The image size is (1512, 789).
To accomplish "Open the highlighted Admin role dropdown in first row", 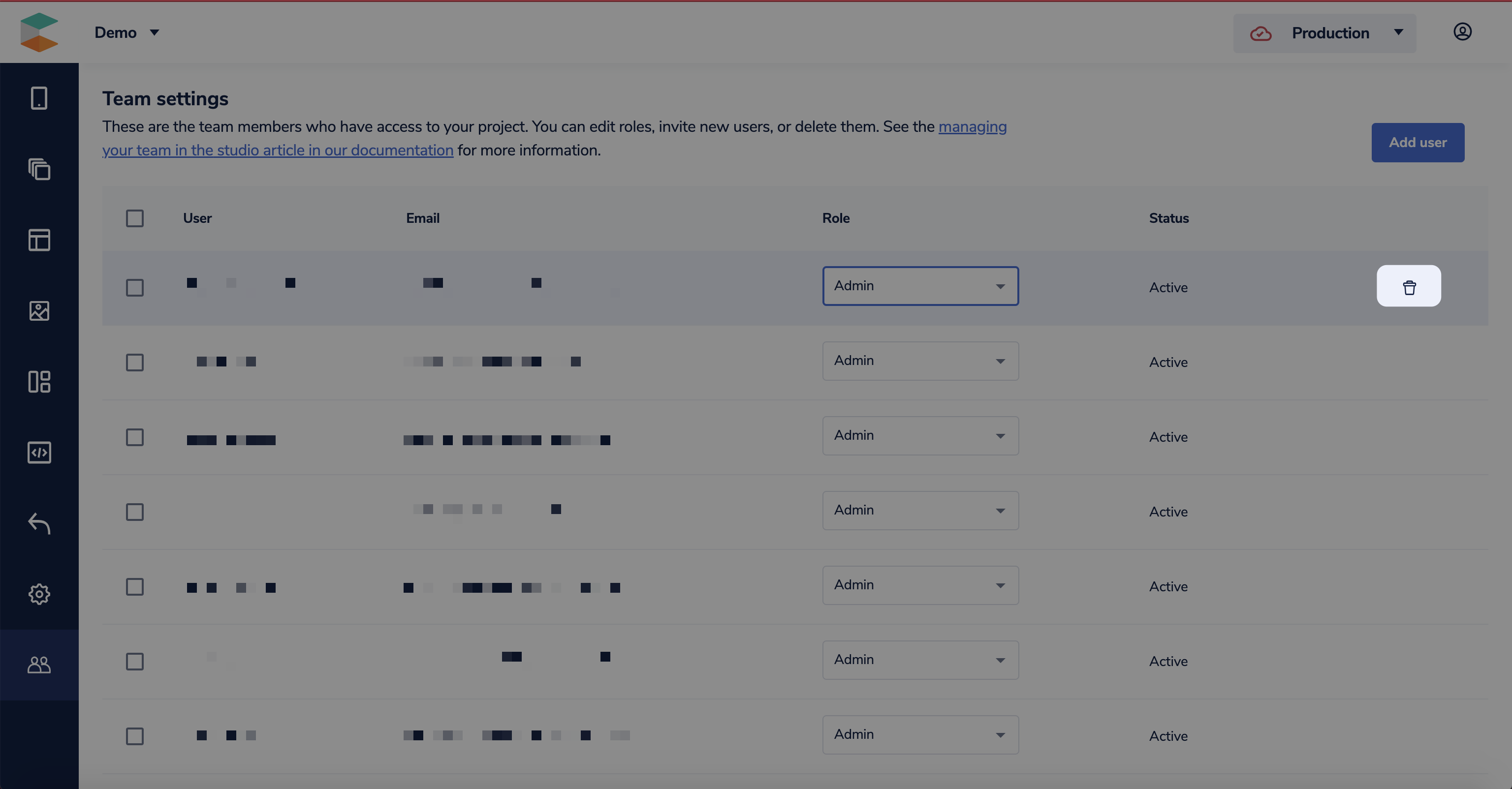I will pos(920,286).
